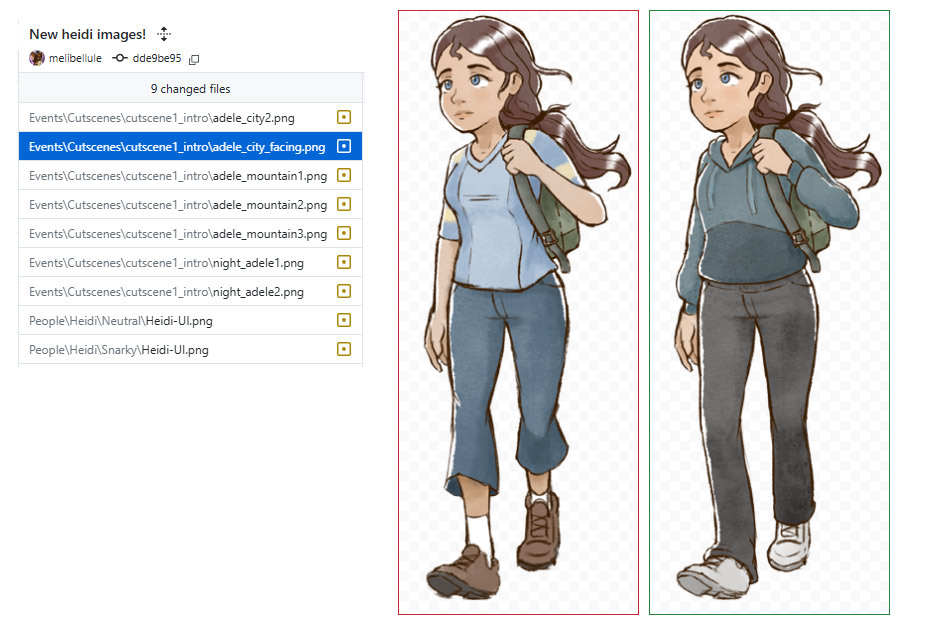944x621 pixels.
Task: Click the modified status icon for adele_mountain1.png
Action: click(344, 175)
